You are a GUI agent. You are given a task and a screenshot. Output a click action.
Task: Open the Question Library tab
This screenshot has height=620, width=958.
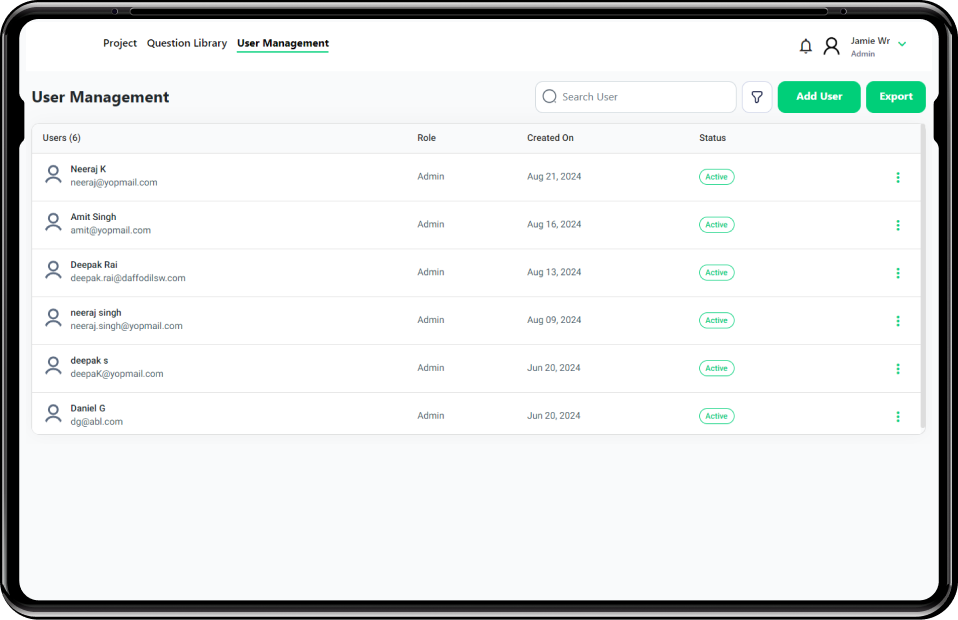[187, 43]
